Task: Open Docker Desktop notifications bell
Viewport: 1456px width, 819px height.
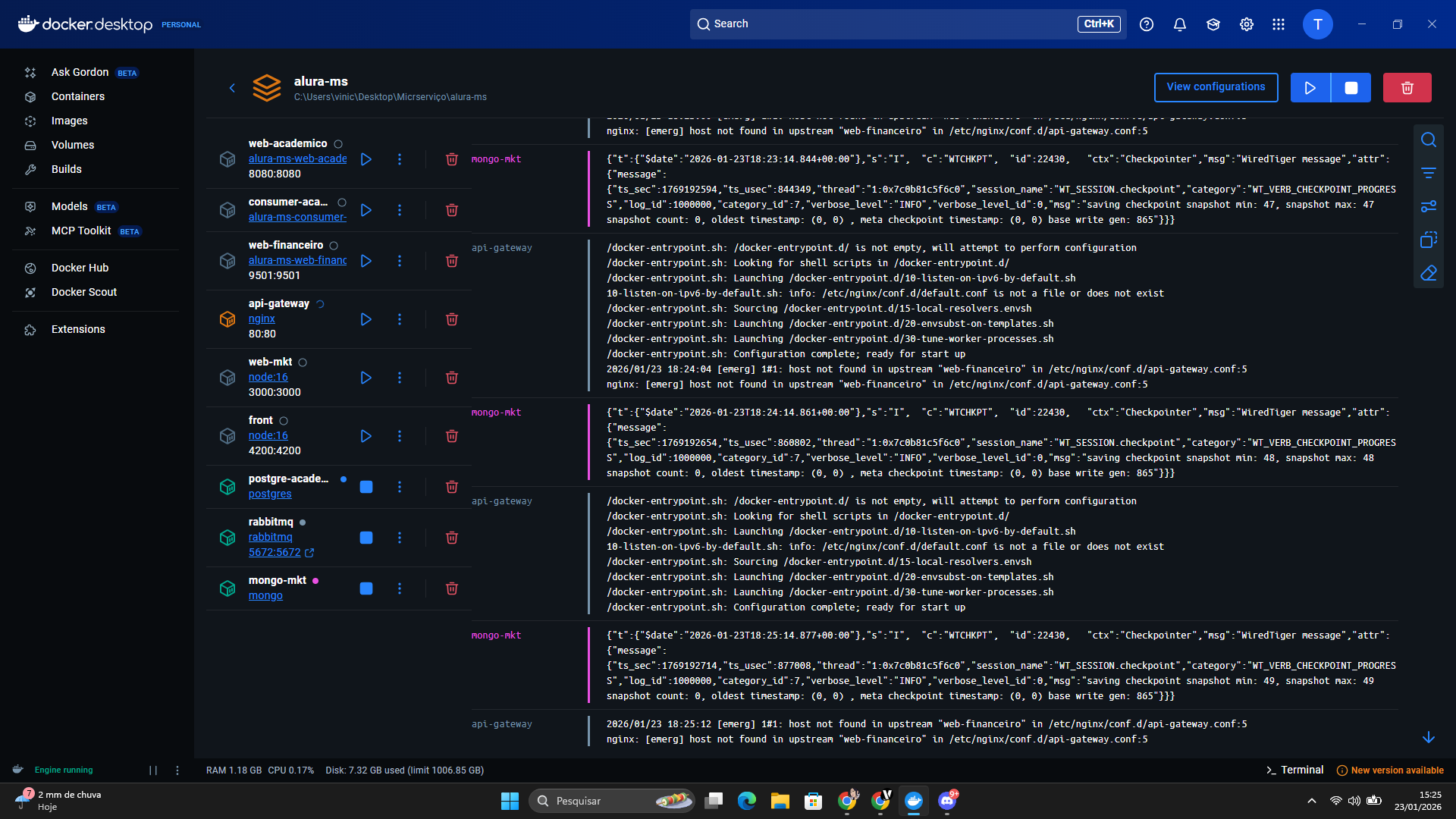Action: (1178, 24)
